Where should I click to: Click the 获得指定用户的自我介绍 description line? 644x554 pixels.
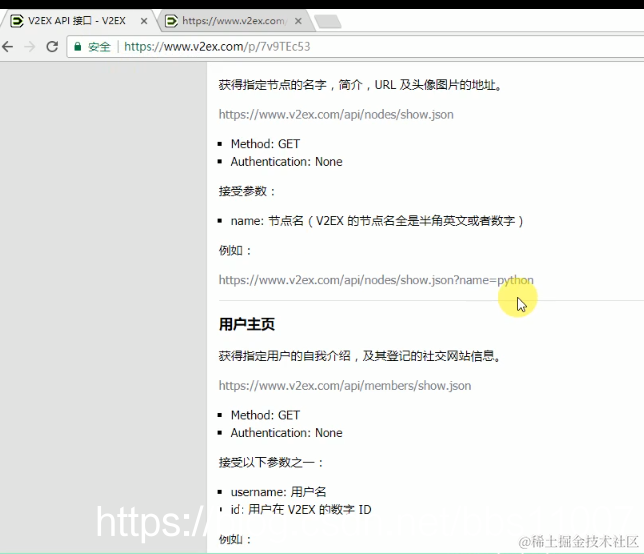(x=360, y=356)
